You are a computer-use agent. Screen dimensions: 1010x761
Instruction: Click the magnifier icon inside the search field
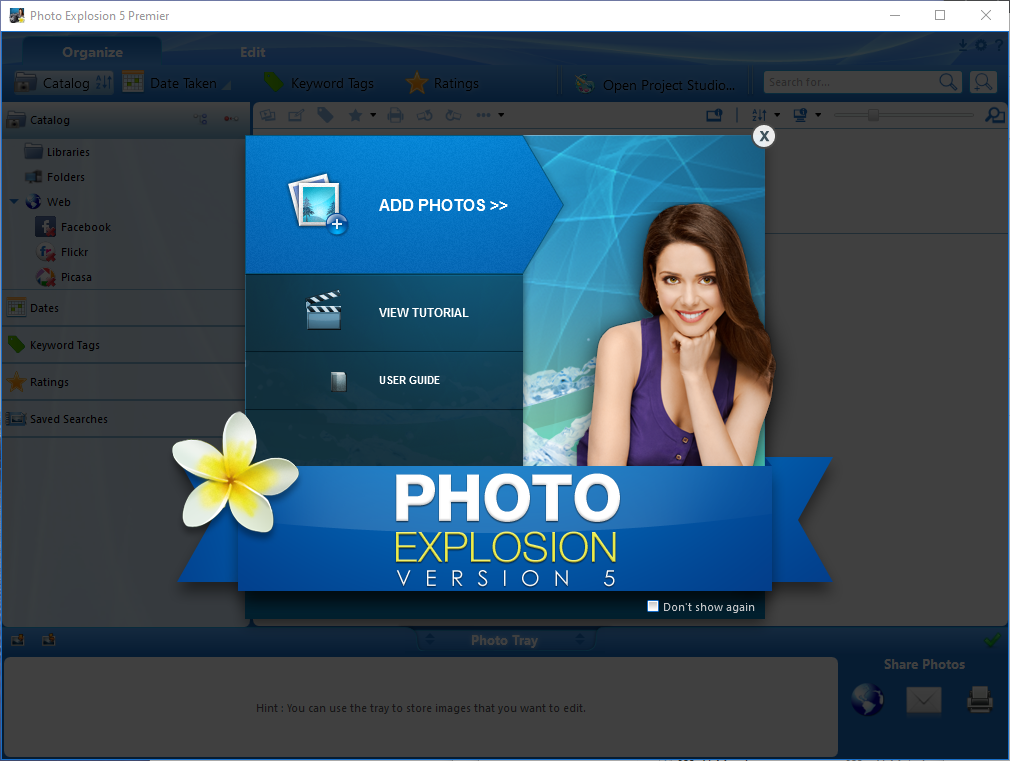[x=948, y=82]
